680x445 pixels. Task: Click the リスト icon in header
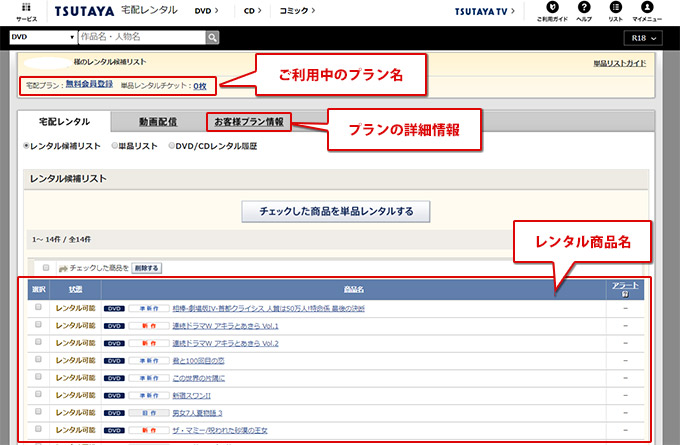click(616, 11)
